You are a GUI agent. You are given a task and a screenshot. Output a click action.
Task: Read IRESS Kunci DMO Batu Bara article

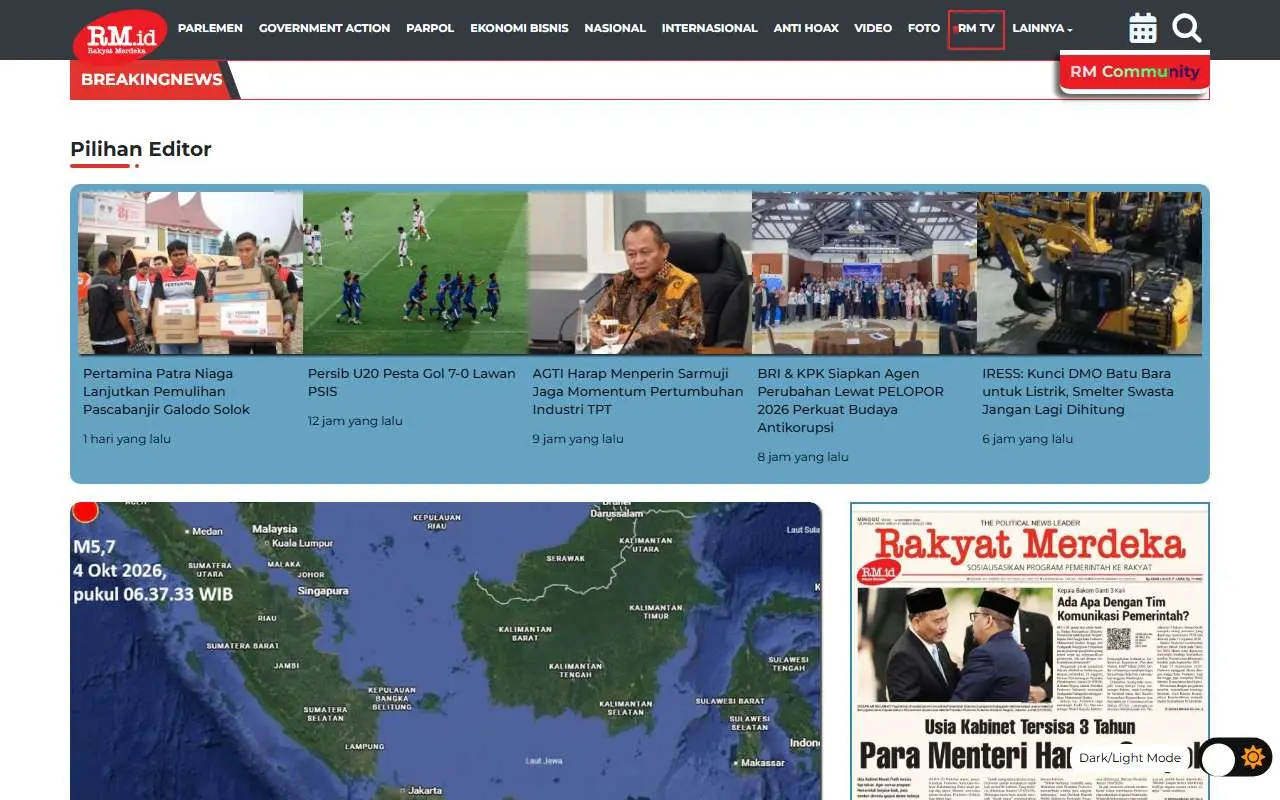click(1078, 391)
